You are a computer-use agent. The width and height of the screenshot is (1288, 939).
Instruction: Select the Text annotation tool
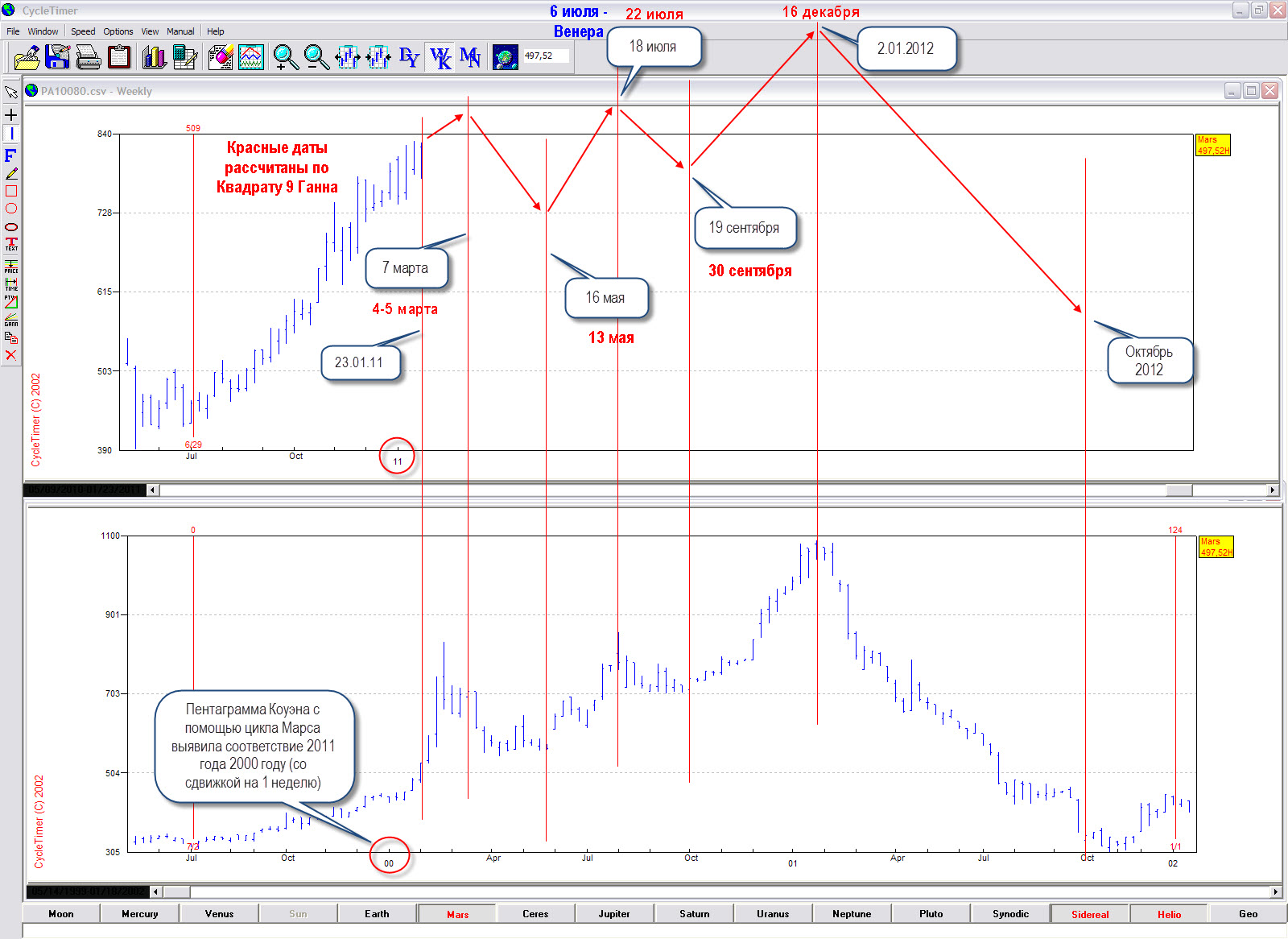coord(11,244)
